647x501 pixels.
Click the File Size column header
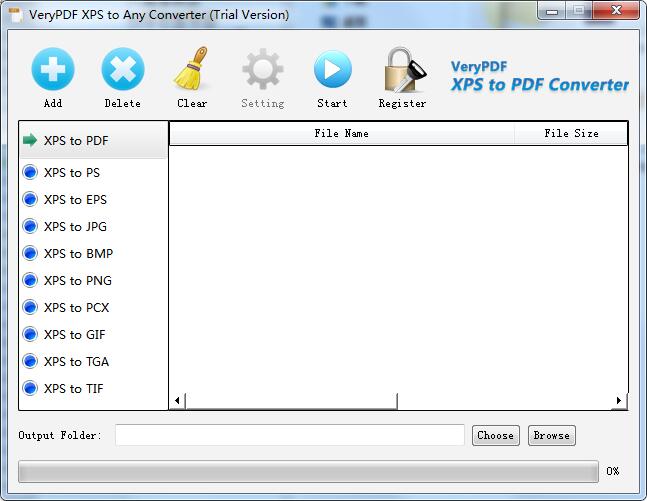570,134
